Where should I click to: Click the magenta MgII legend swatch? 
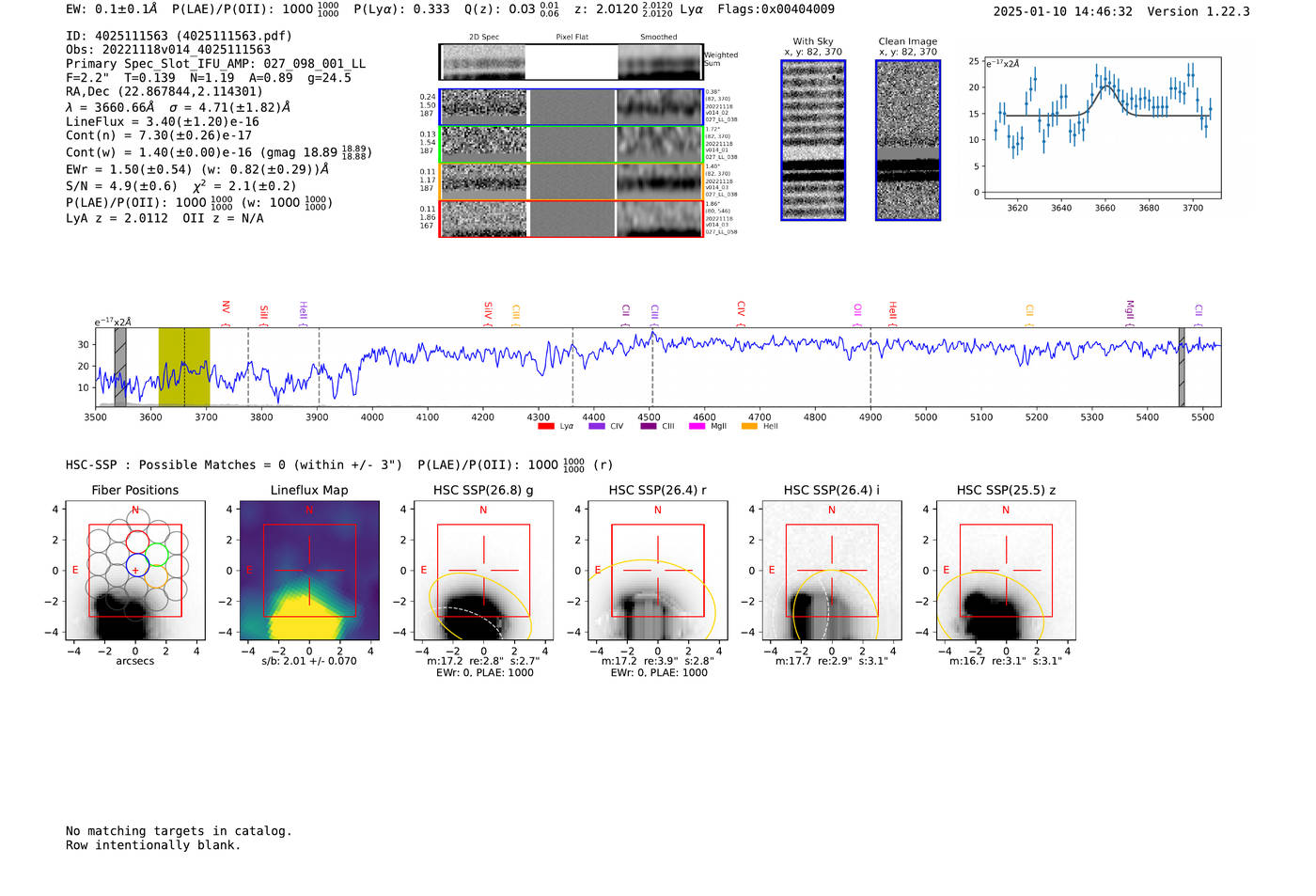click(697, 426)
